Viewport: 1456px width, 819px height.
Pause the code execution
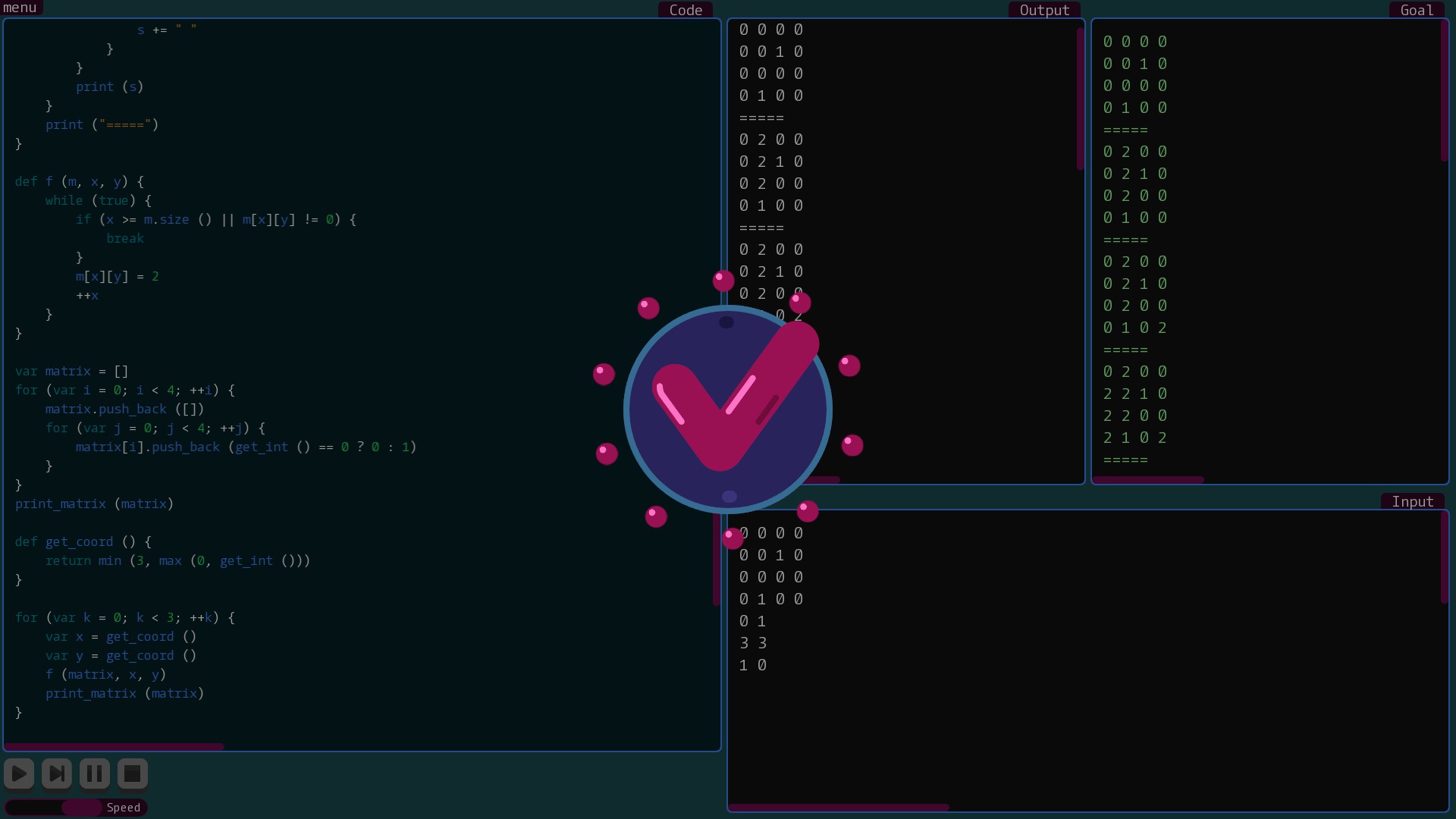(x=95, y=773)
